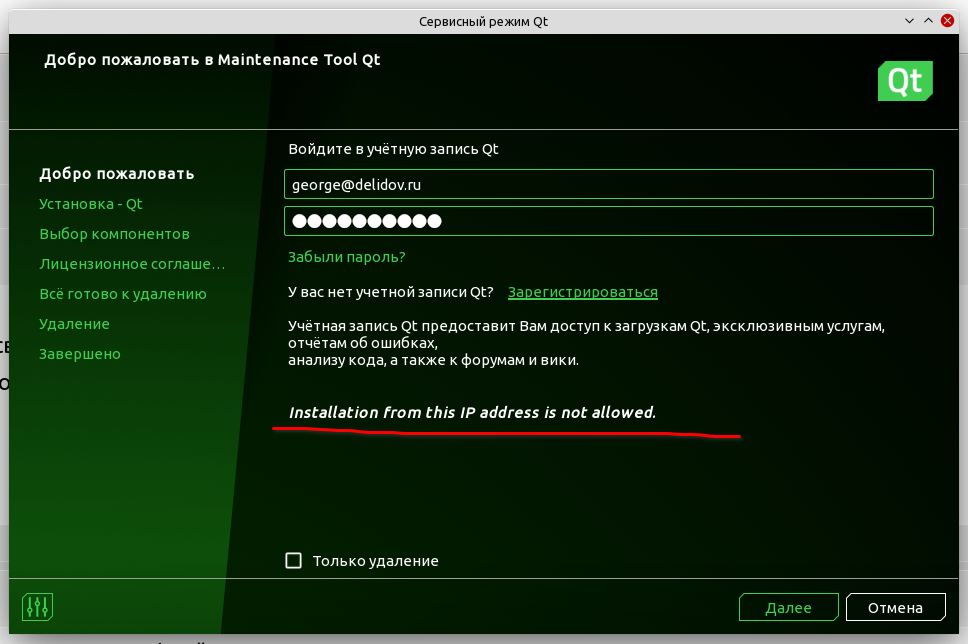Focus the email field with george@delidov.ru

point(609,184)
